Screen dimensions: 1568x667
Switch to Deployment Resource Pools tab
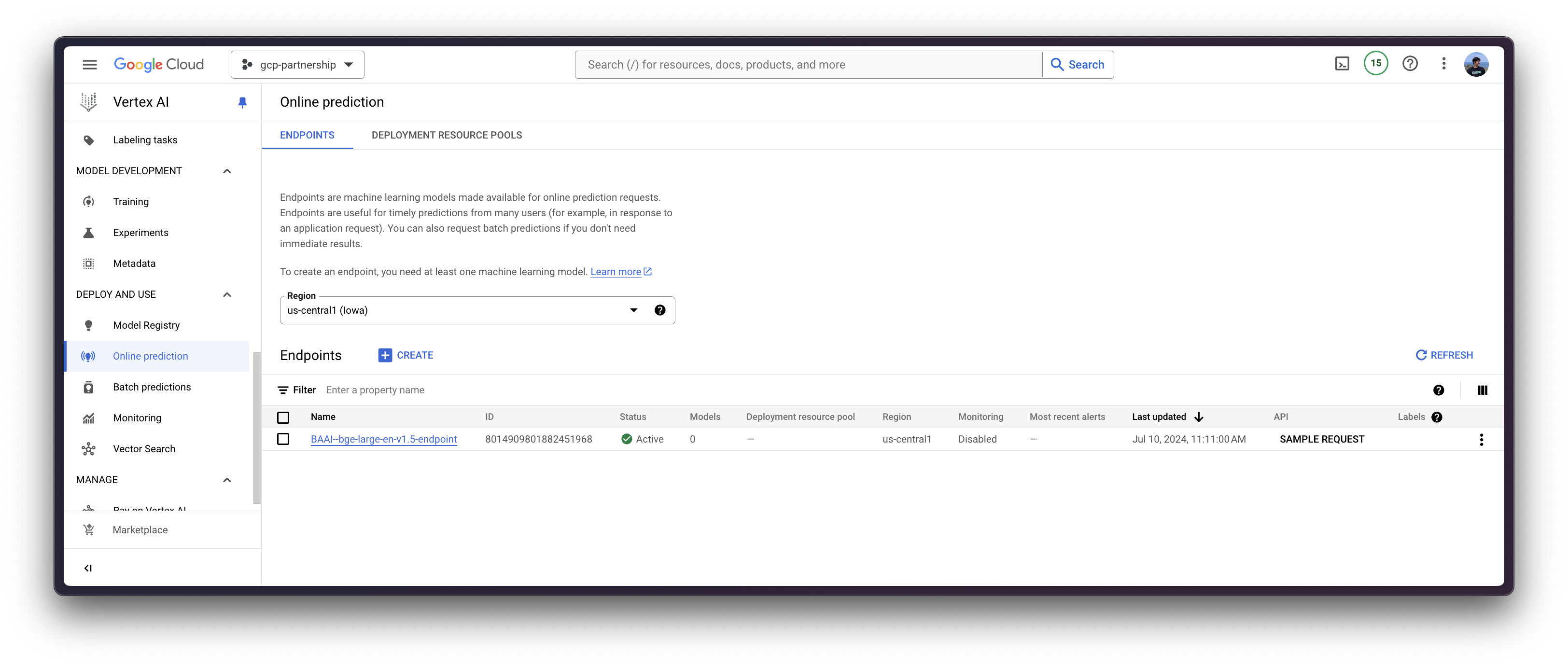click(x=446, y=135)
